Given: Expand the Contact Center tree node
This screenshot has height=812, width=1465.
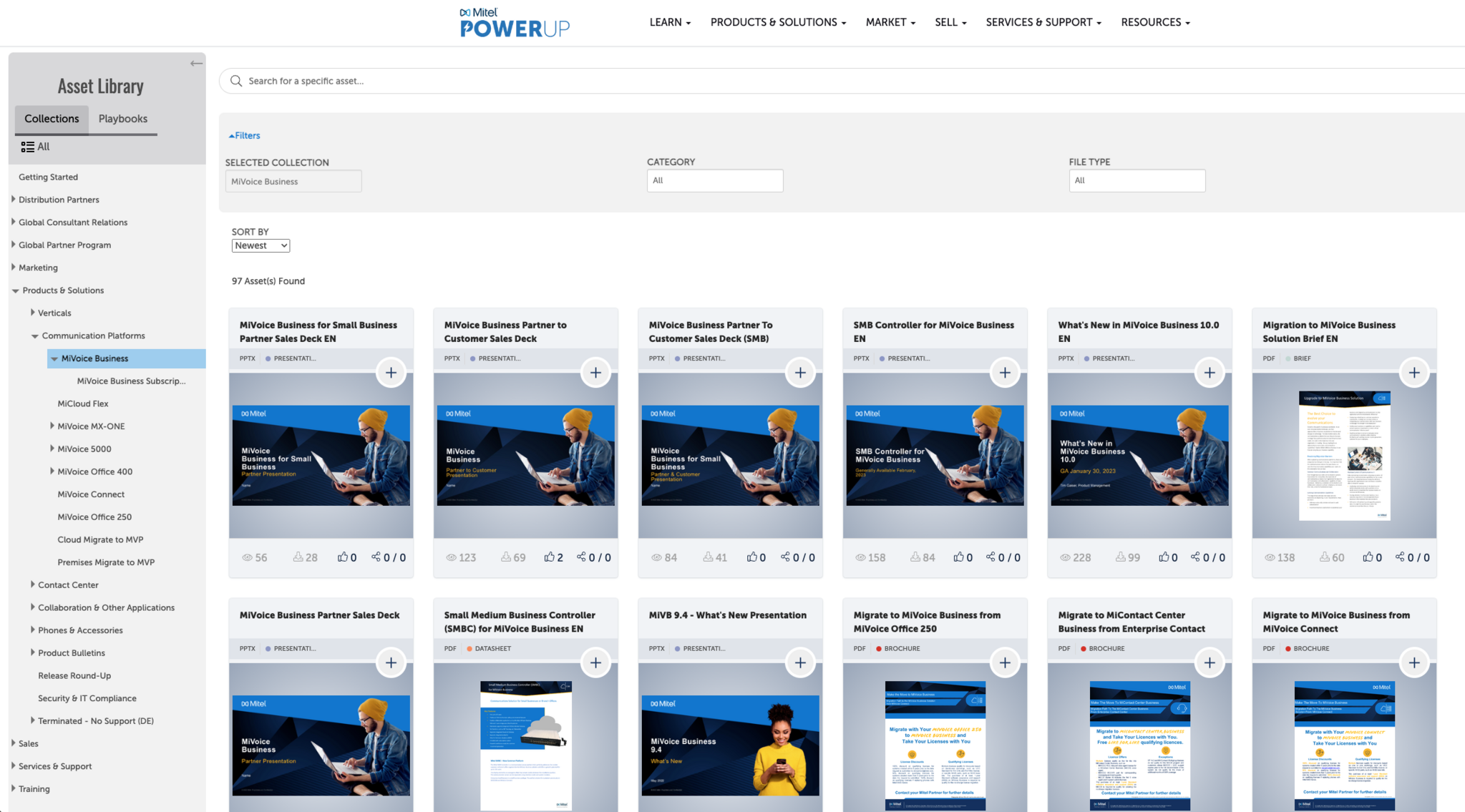Looking at the screenshot, I should pyautogui.click(x=32, y=584).
